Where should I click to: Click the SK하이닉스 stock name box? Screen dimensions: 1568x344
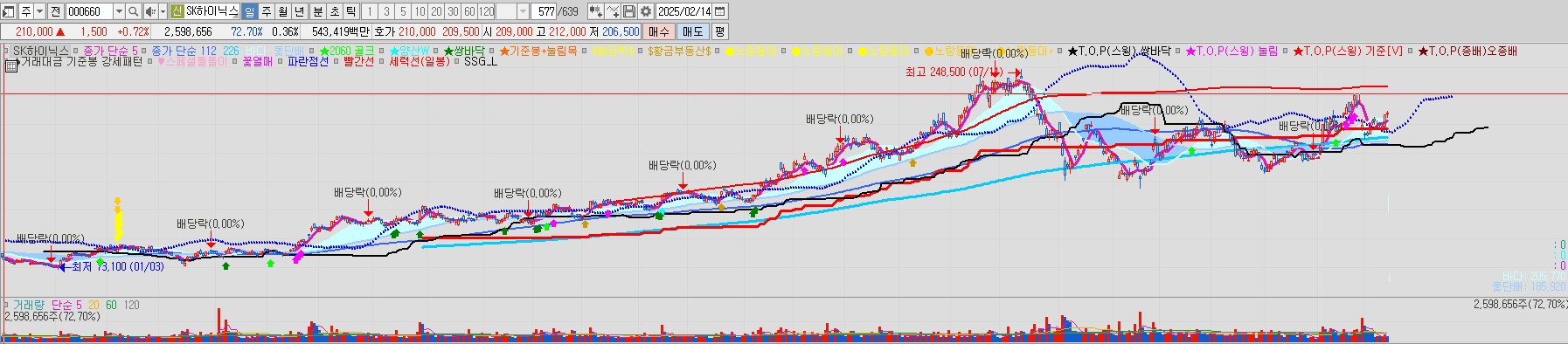[x=212, y=11]
